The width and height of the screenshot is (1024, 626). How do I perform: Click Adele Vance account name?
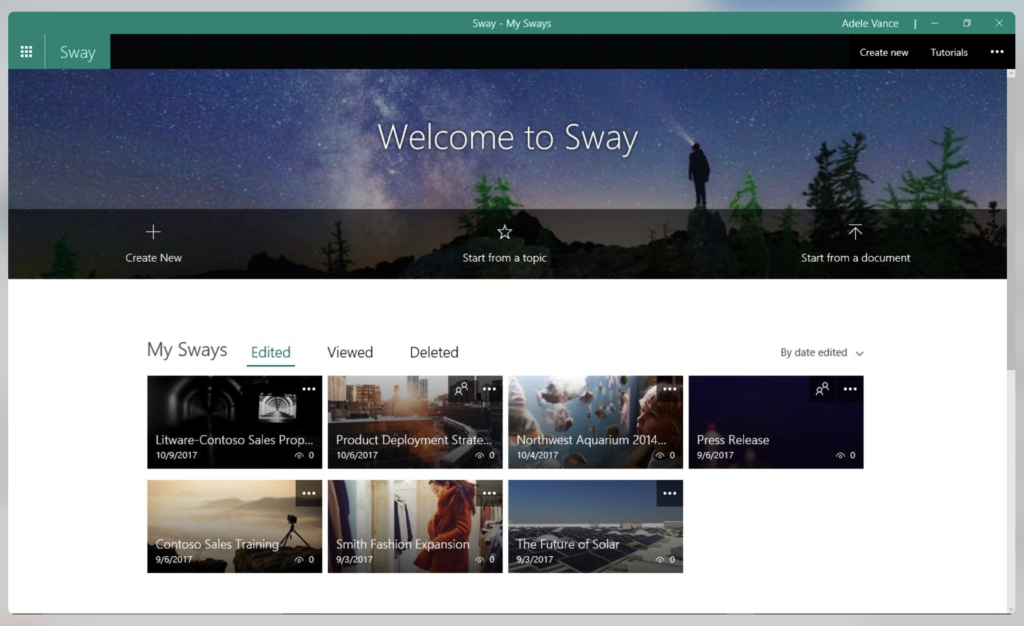tap(870, 23)
